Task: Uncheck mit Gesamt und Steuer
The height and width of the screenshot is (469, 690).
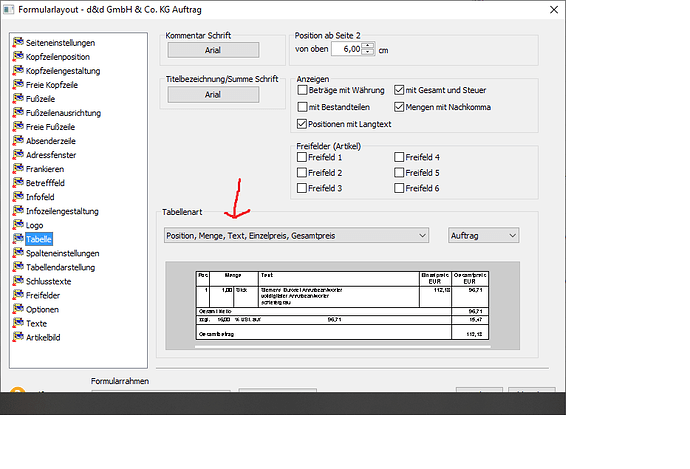Action: point(399,90)
